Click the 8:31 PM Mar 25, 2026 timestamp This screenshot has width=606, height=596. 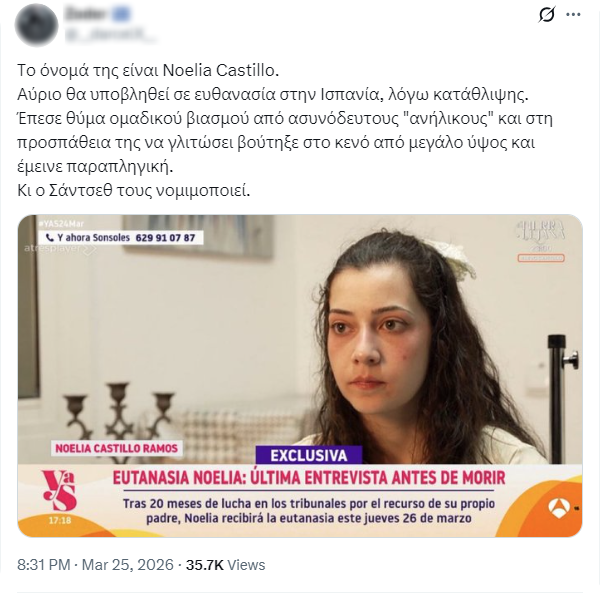(95, 565)
